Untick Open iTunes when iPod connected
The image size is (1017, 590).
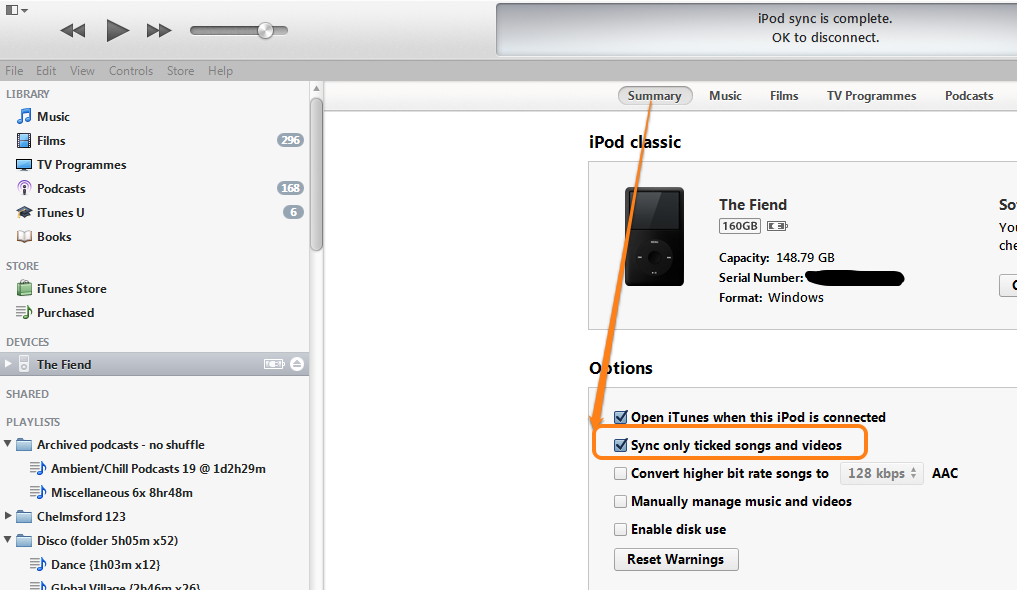[621, 417]
